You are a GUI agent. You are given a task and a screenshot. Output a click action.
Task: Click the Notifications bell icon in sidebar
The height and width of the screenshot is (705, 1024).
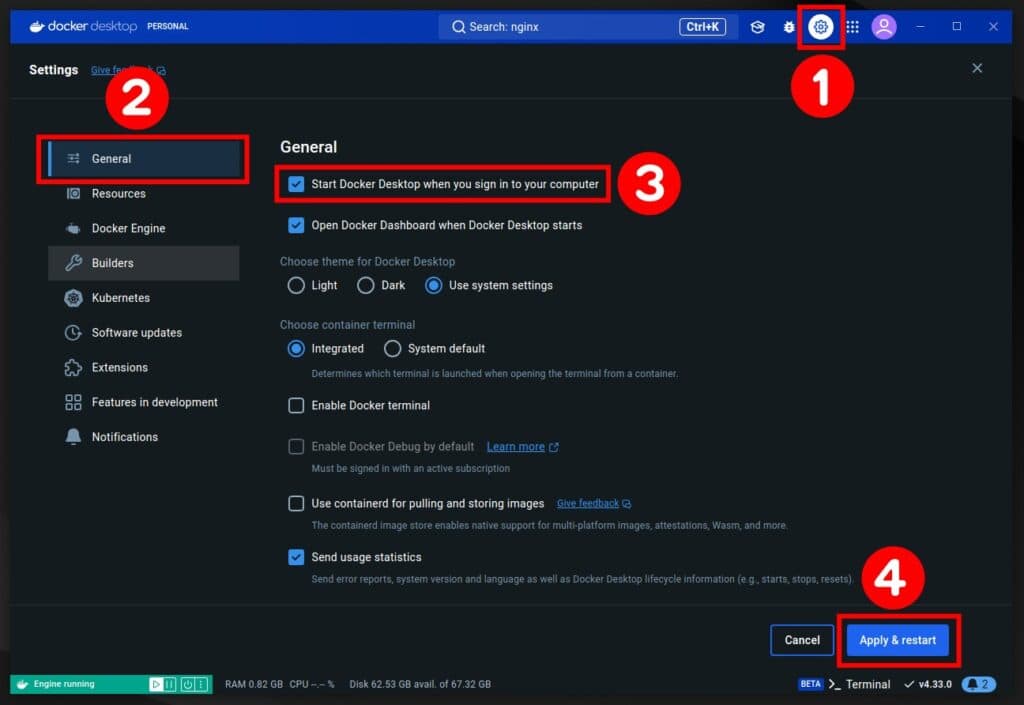[x=73, y=437]
